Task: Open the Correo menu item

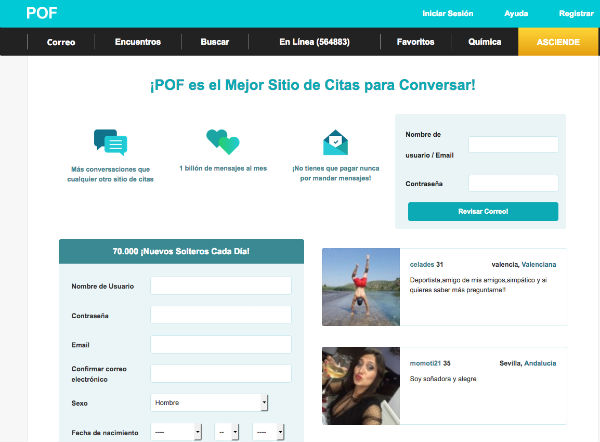Action: coord(61,42)
